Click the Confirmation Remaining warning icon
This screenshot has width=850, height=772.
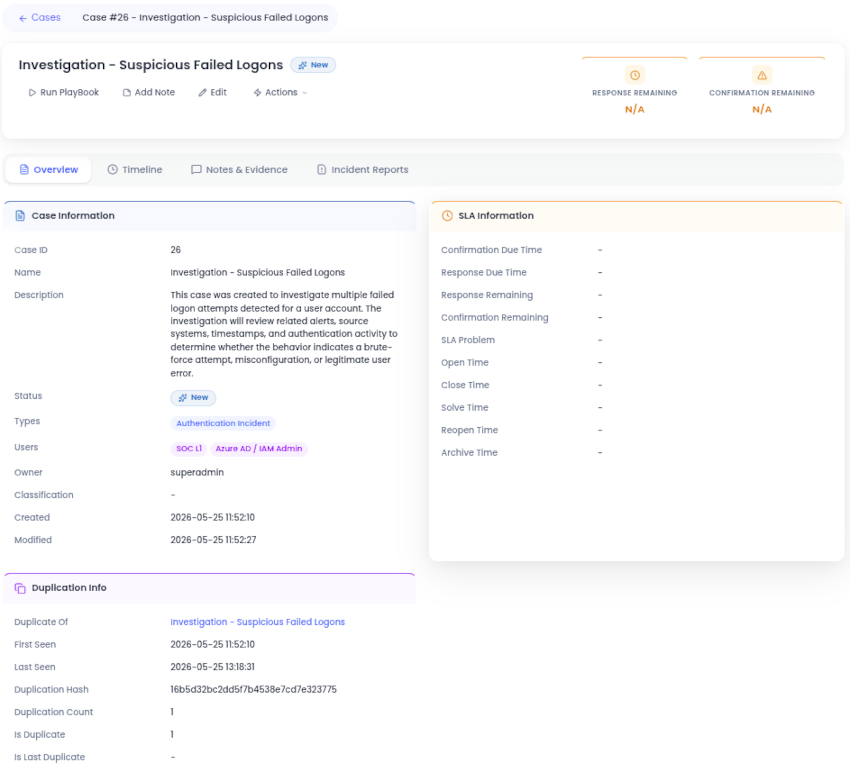pyautogui.click(x=762, y=75)
